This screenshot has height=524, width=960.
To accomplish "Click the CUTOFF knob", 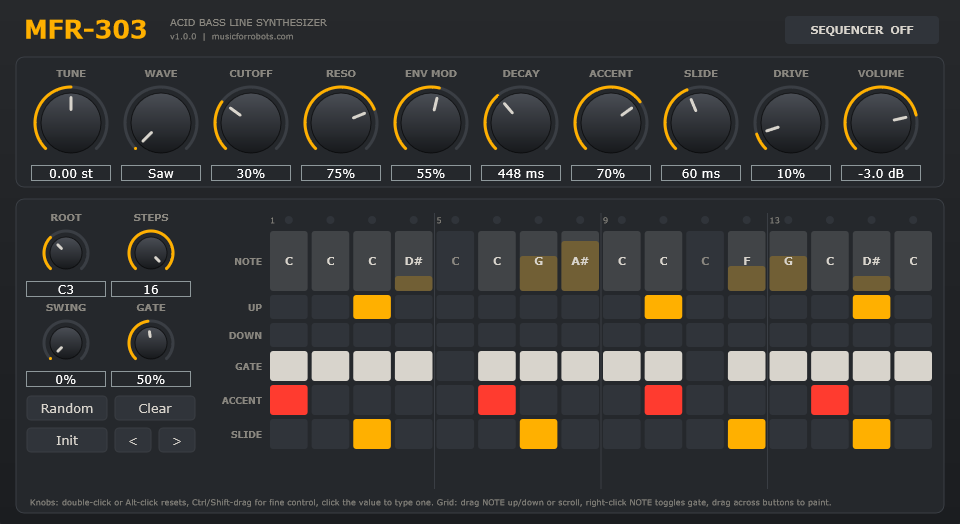I will pos(251,121).
